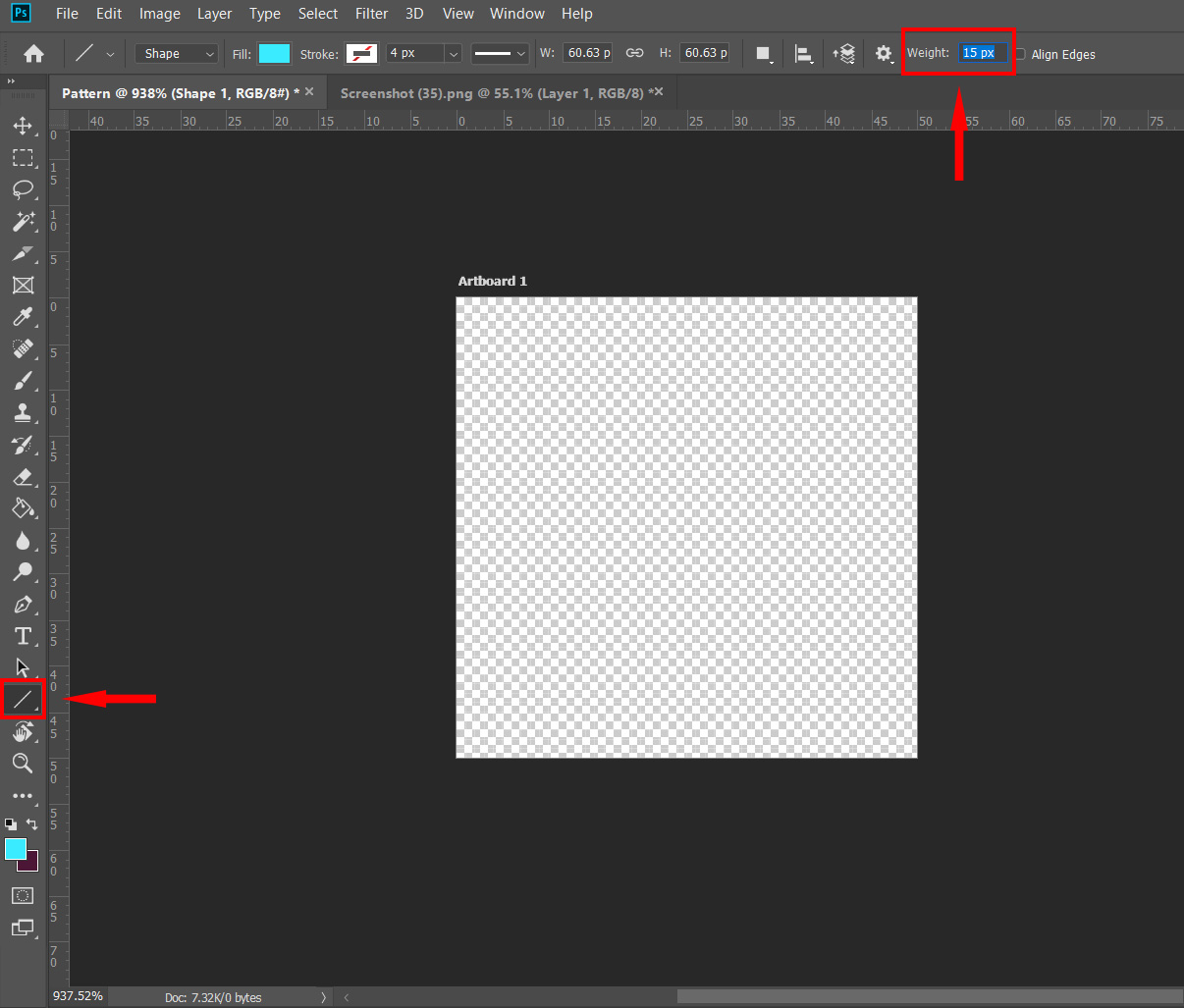Click the cyan Fill color swatch
The image size is (1184, 1008).
(x=274, y=54)
